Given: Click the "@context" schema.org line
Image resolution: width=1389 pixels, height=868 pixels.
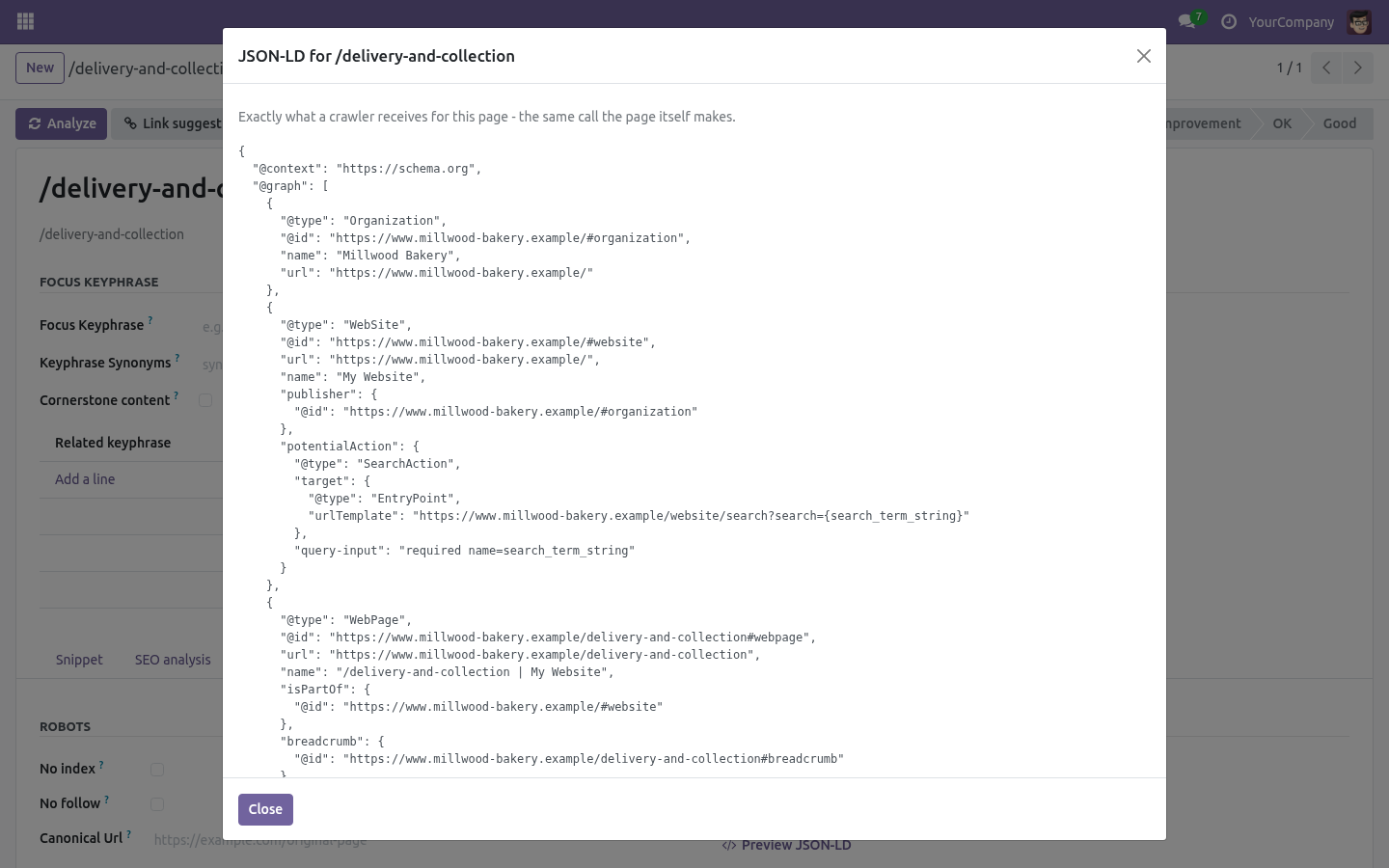Looking at the screenshot, I should (368, 169).
